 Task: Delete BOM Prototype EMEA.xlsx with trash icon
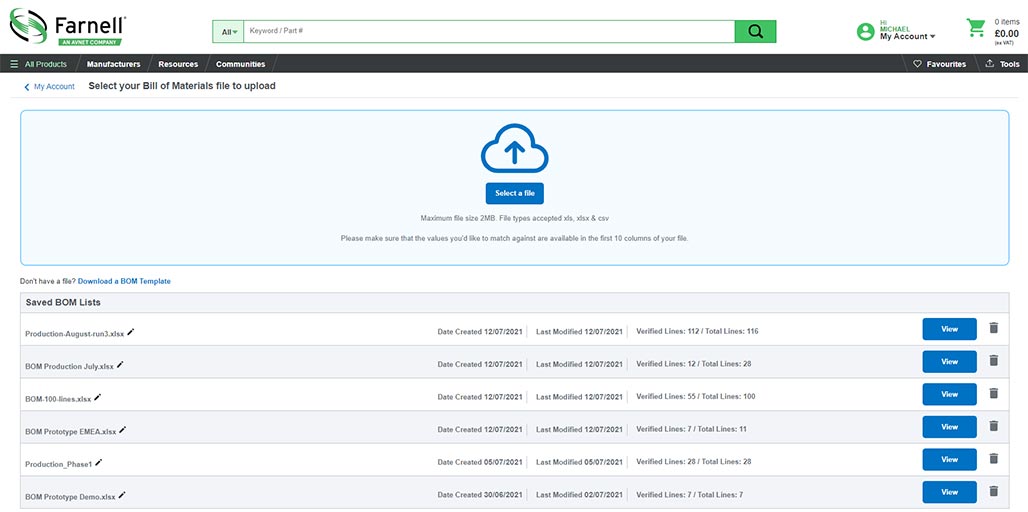click(x=993, y=426)
